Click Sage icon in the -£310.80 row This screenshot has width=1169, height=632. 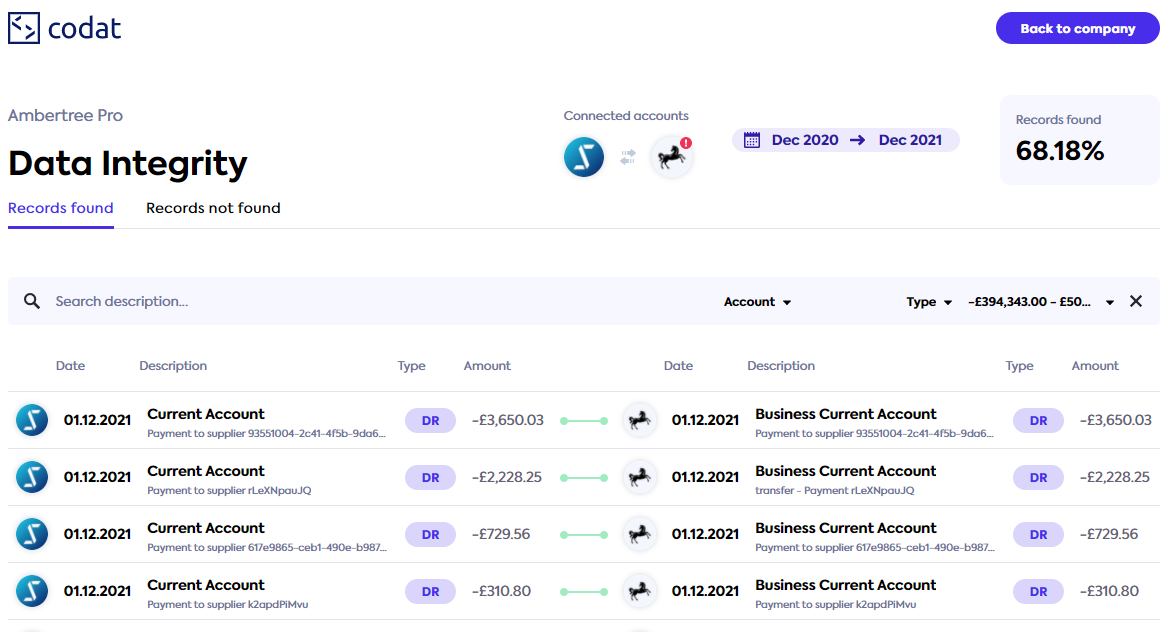coord(32,591)
